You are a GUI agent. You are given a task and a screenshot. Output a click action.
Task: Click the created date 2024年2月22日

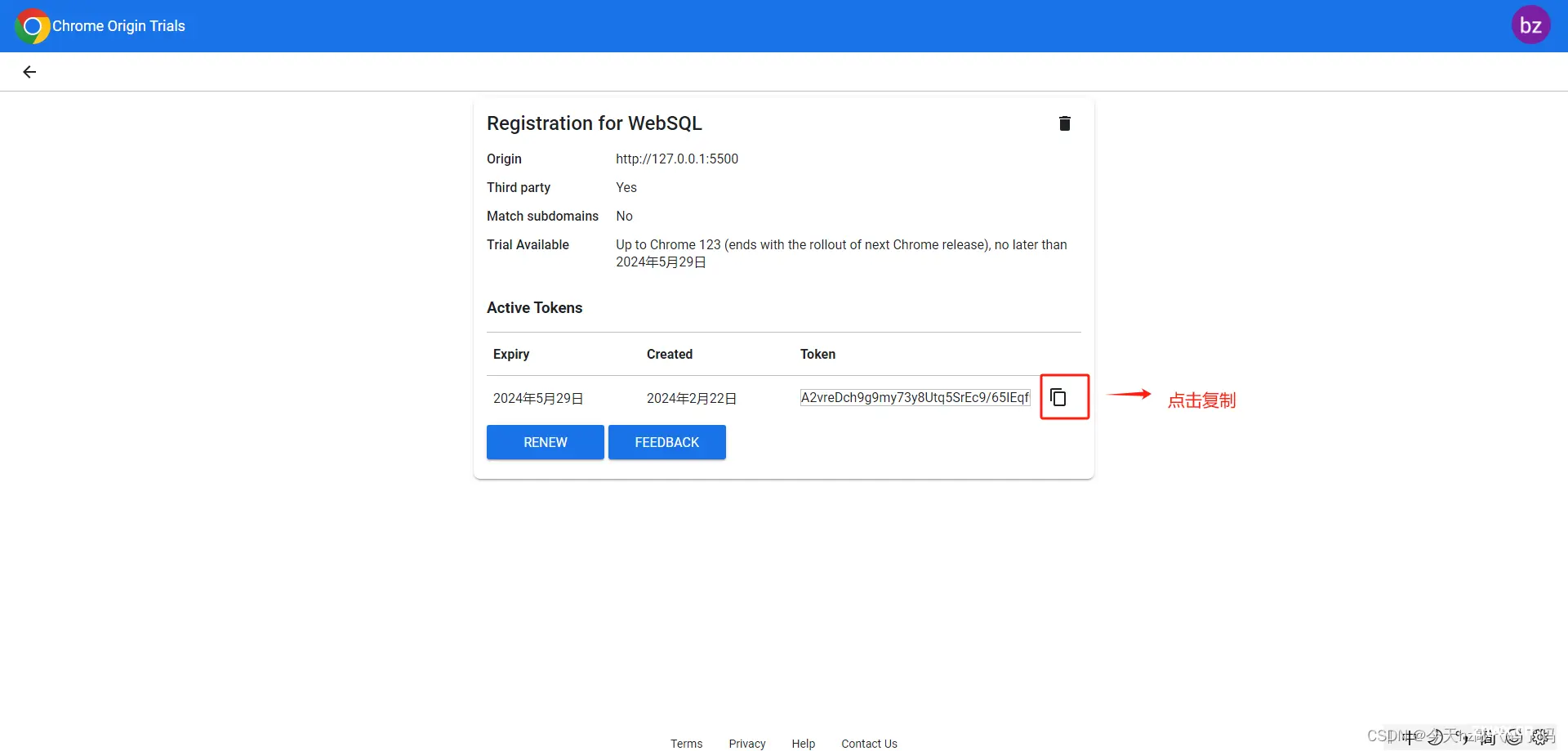pyautogui.click(x=692, y=399)
